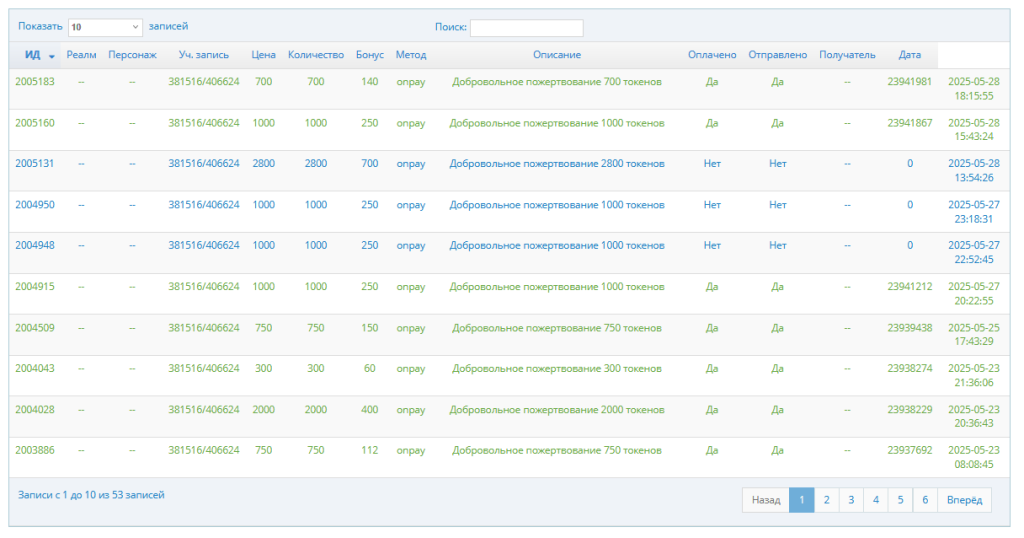This screenshot has height=538, width=1024.
Task: Jump to page 6 of records
Action: (925, 500)
